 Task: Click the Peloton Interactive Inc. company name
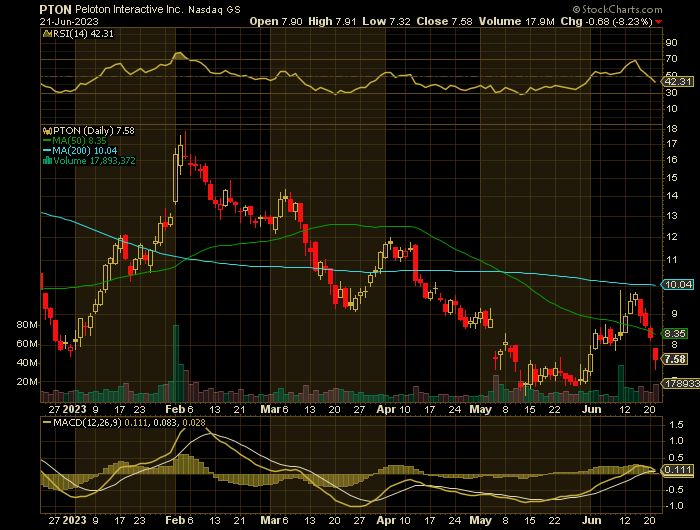click(129, 9)
